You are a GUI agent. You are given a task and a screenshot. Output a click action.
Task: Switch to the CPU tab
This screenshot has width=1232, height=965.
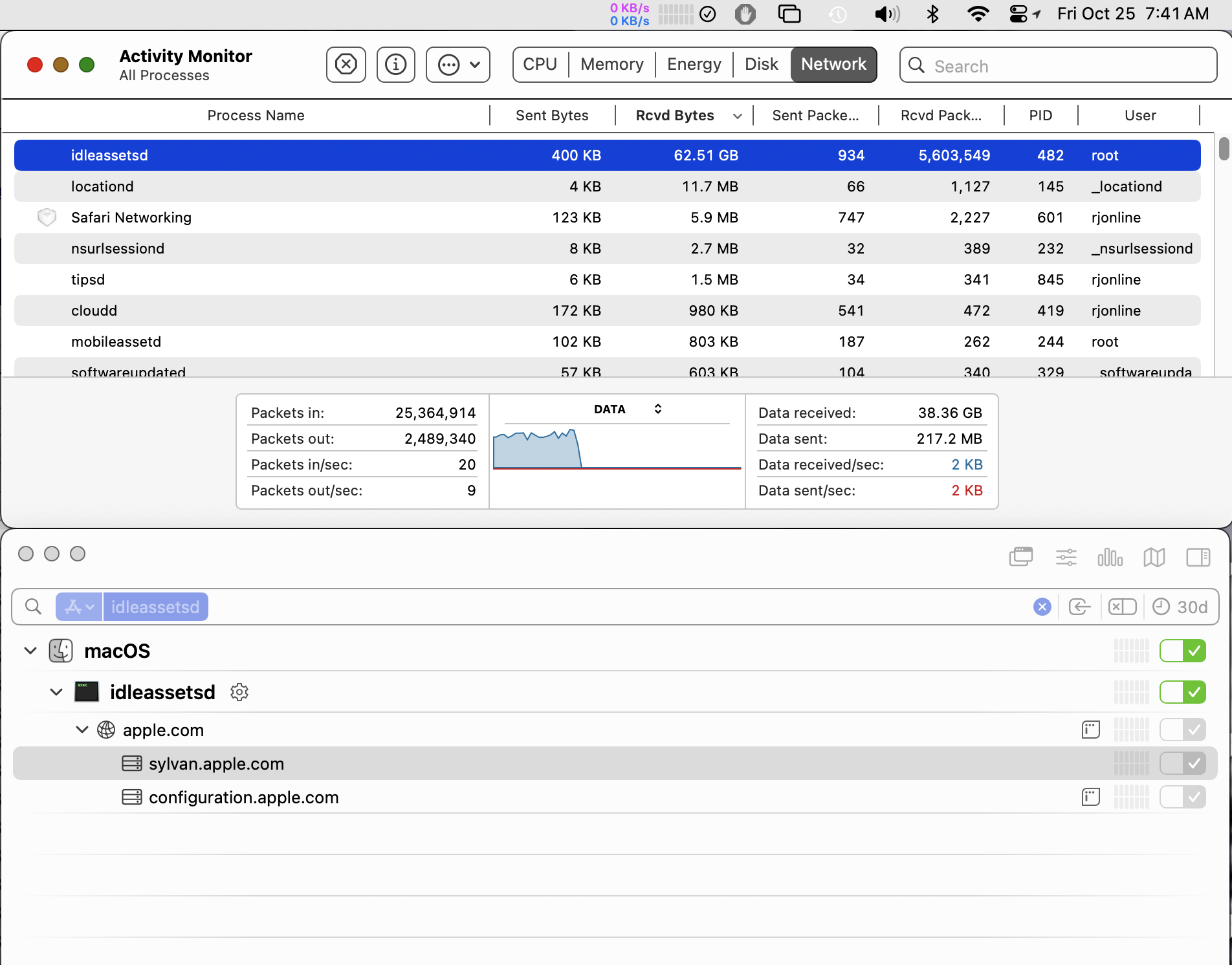click(540, 65)
